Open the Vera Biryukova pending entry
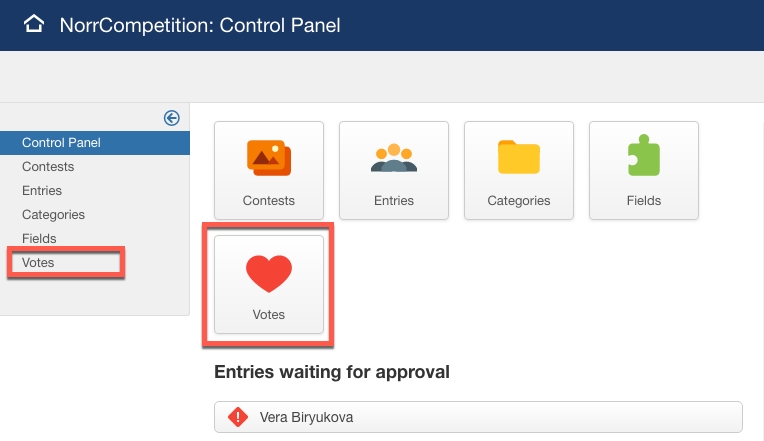Image resolution: width=764 pixels, height=441 pixels. point(306,417)
